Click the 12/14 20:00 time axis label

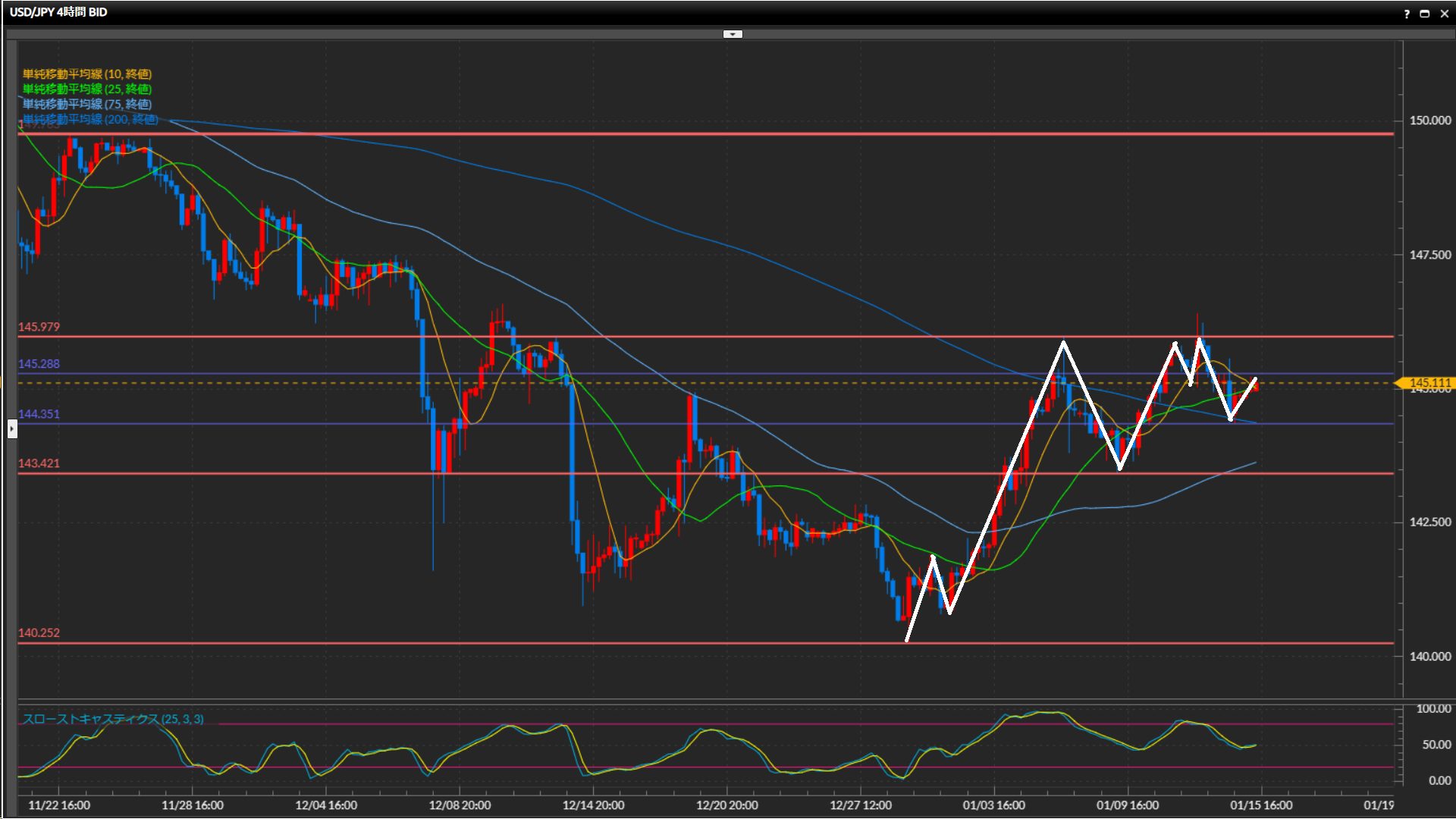593,805
